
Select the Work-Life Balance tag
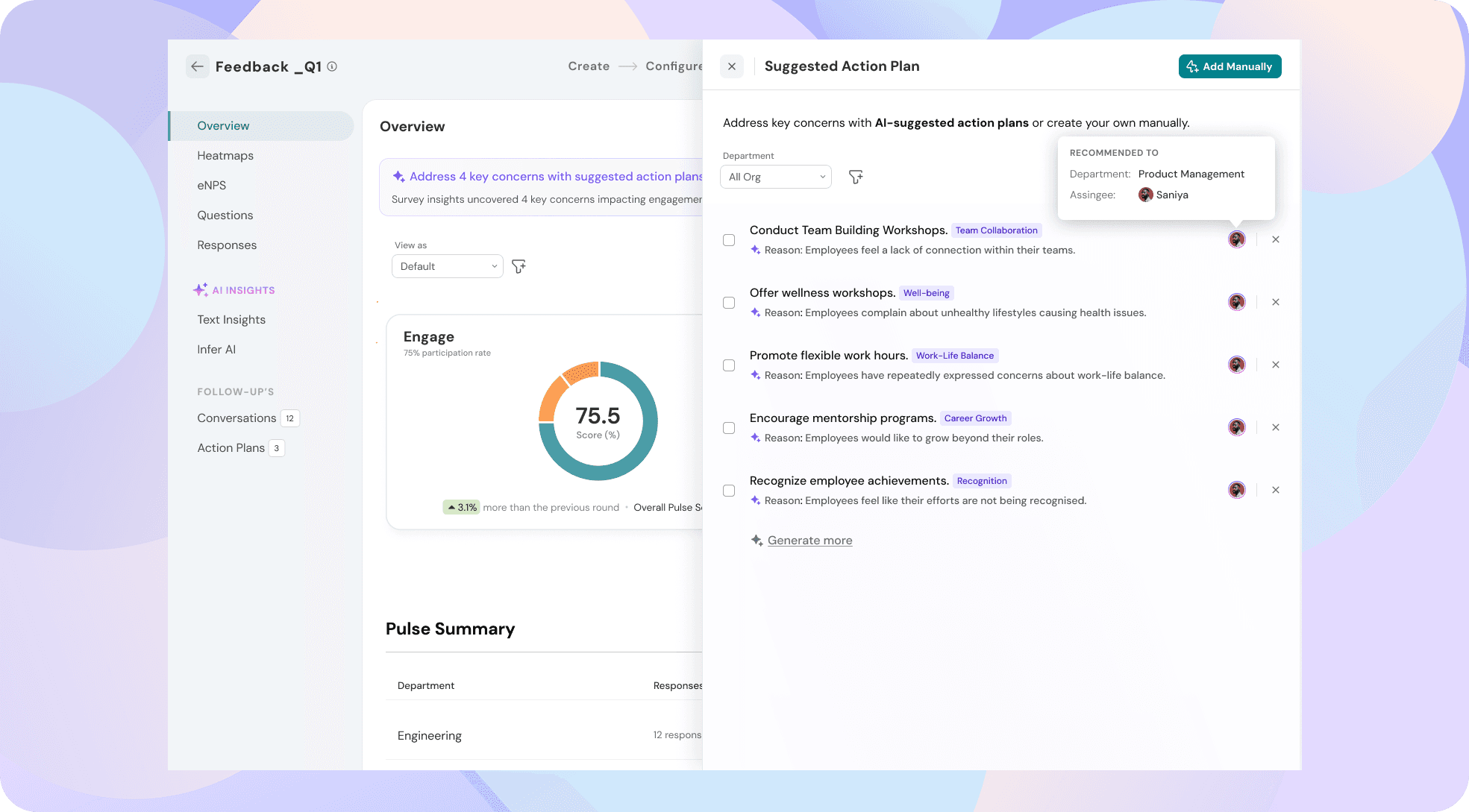955,356
